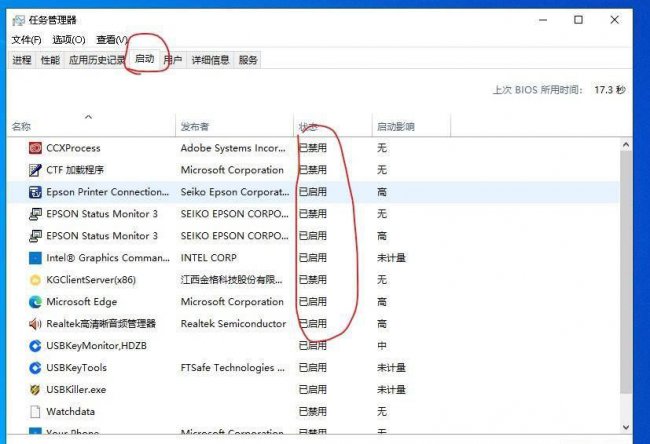Image resolution: width=650 pixels, height=444 pixels.
Task: Select the Realtek高清晰音频管理器 entry
Action: [101, 324]
